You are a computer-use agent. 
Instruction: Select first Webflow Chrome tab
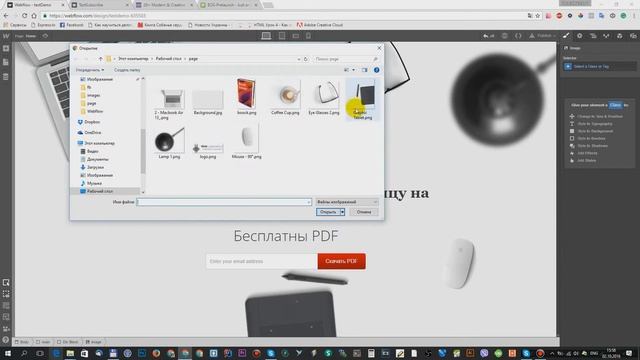[34, 5]
